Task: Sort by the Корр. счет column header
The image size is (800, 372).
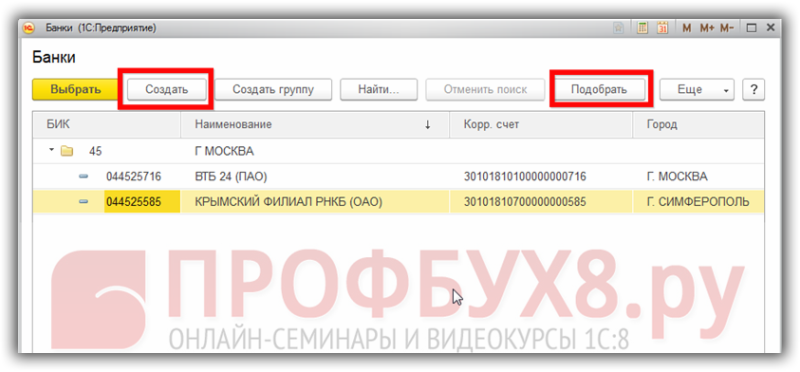Action: pyautogui.click(x=541, y=125)
